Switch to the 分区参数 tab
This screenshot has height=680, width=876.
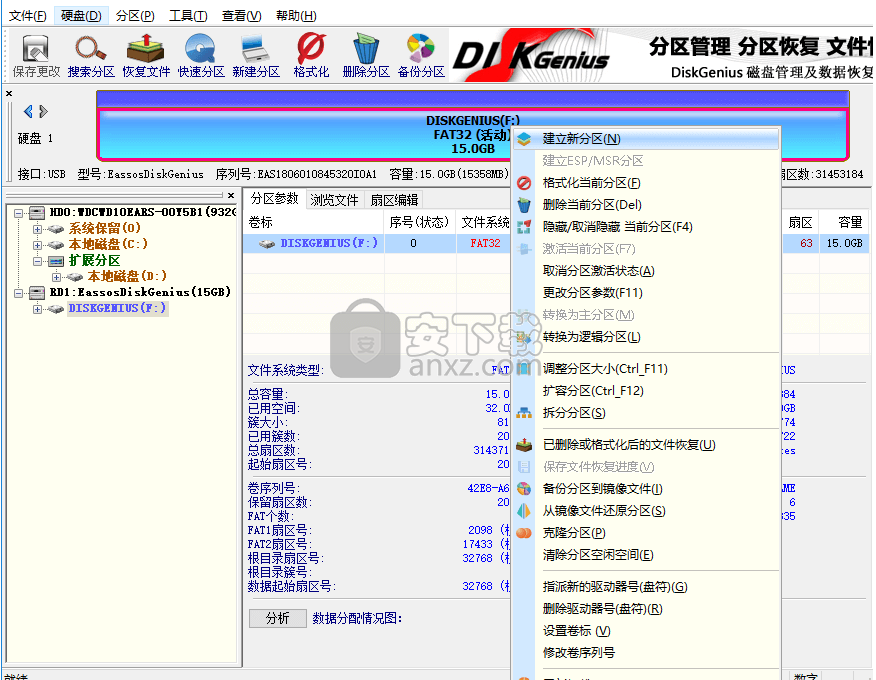click(274, 199)
